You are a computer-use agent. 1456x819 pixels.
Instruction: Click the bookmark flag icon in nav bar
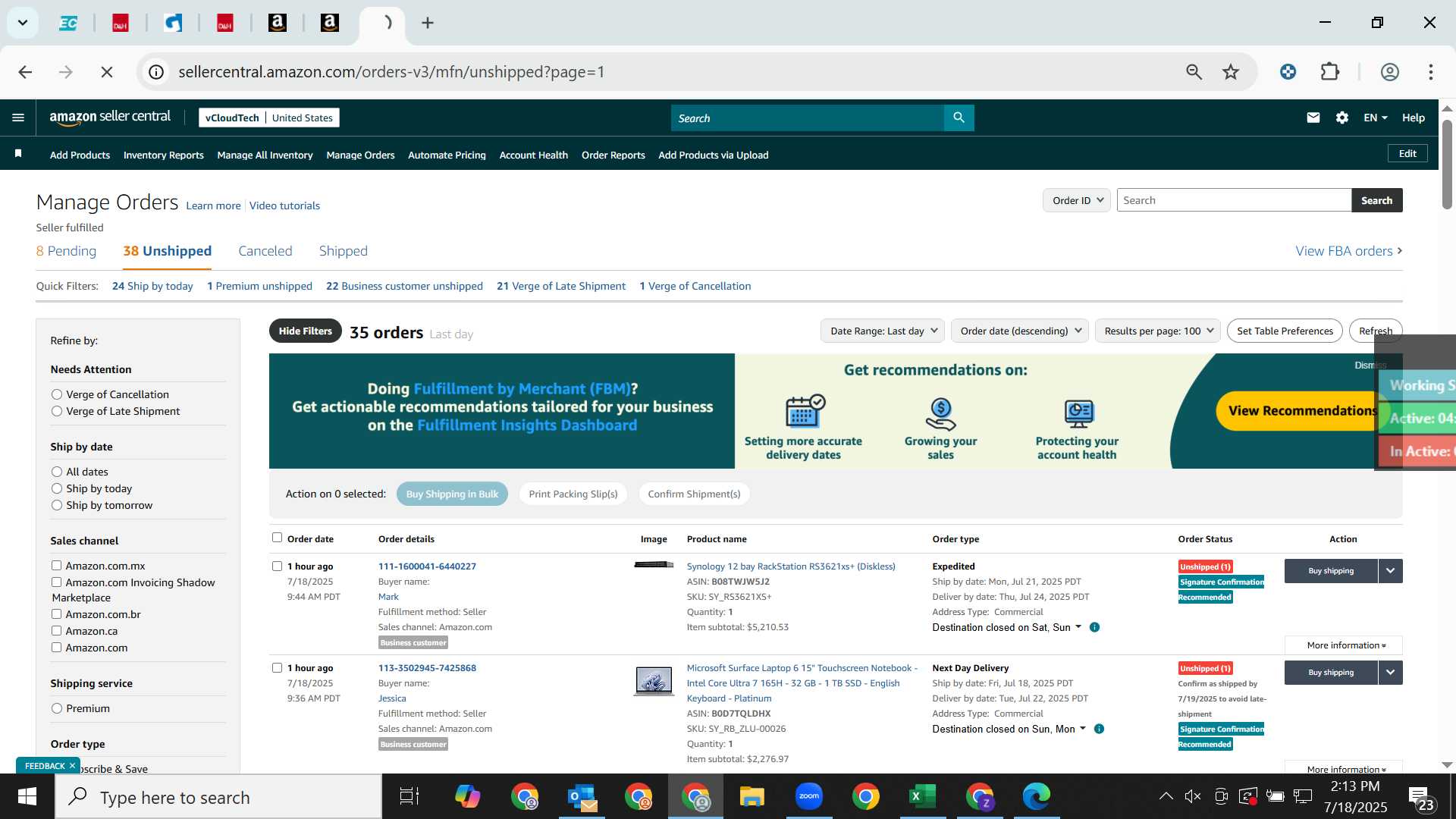tap(18, 154)
